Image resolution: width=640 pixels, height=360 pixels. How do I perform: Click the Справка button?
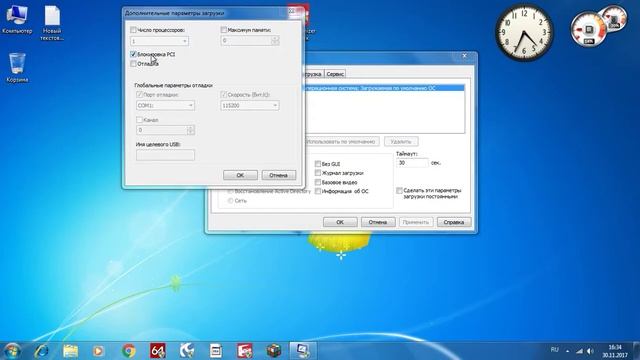coord(453,222)
